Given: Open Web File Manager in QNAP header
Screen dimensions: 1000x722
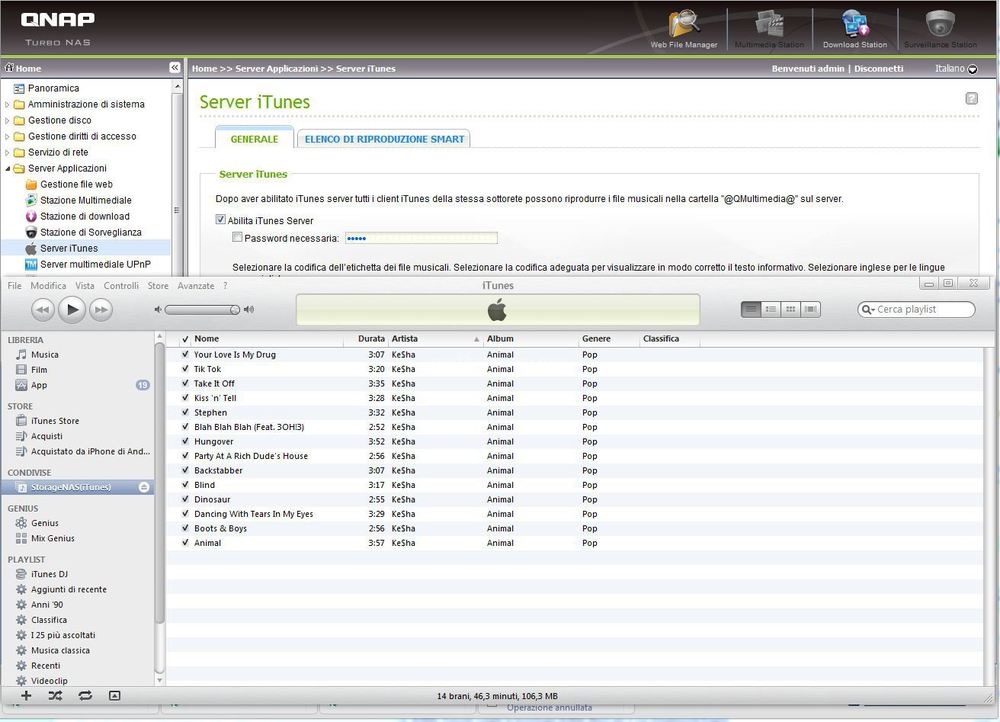Looking at the screenshot, I should pyautogui.click(x=684, y=29).
